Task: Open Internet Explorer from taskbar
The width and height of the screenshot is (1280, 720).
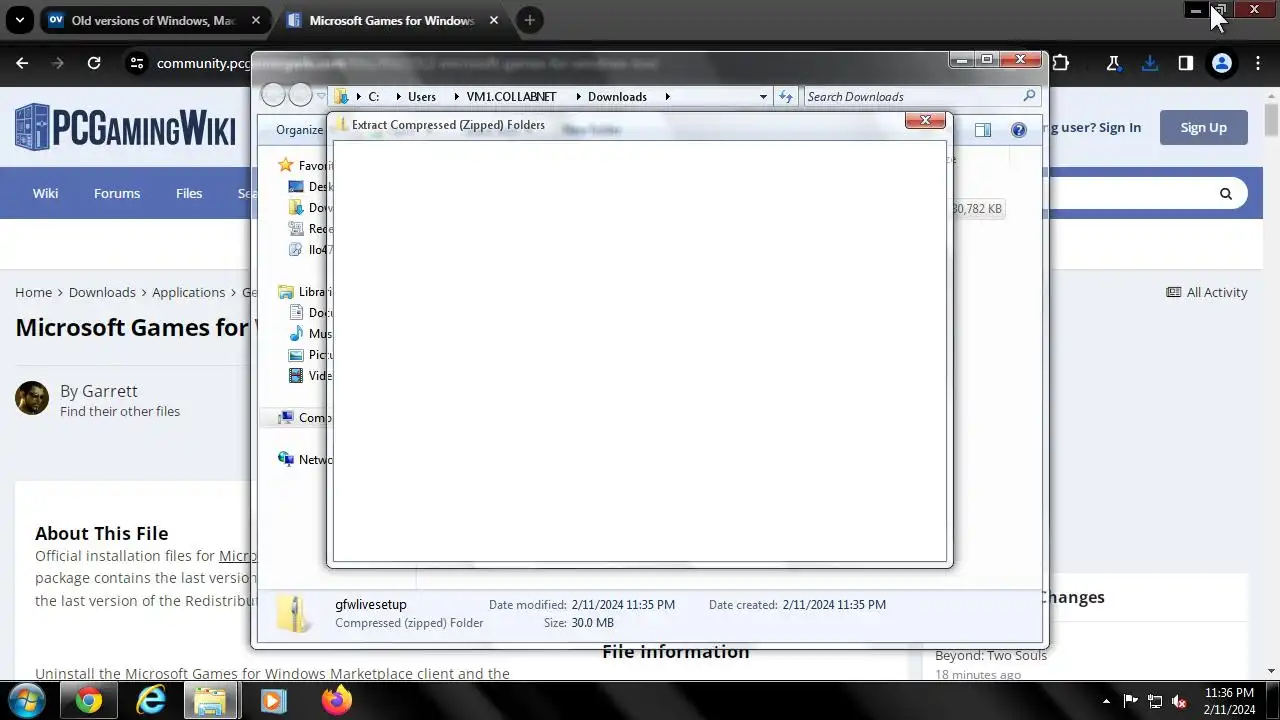Action: click(x=150, y=701)
